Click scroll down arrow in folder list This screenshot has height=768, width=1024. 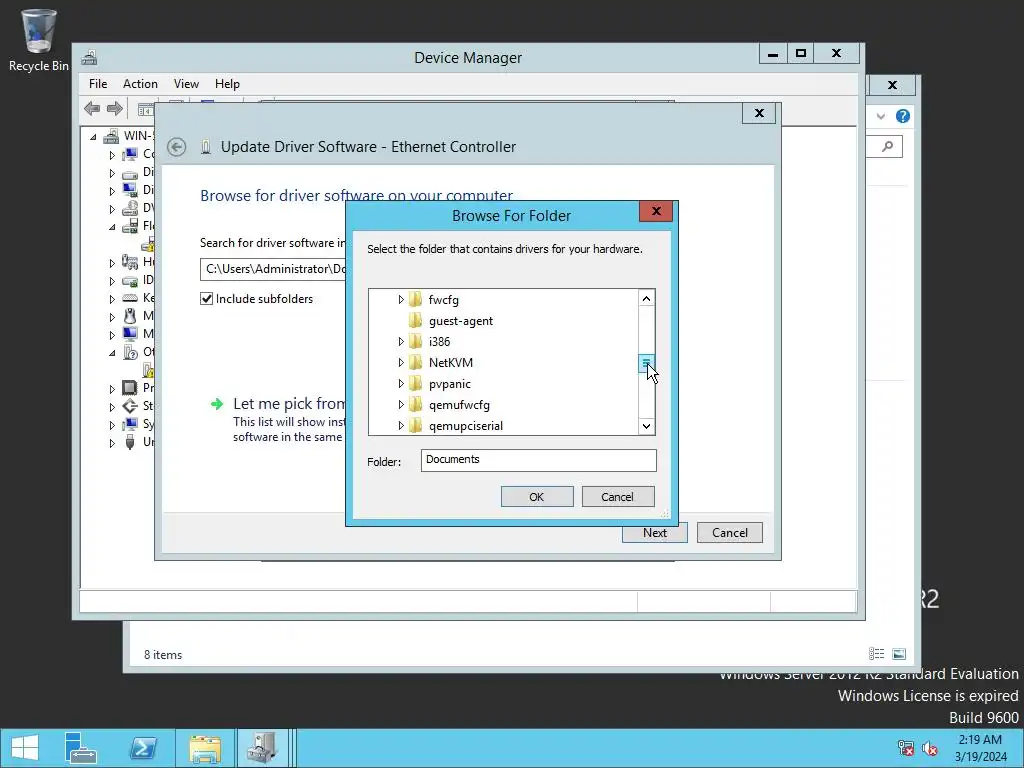tap(646, 426)
